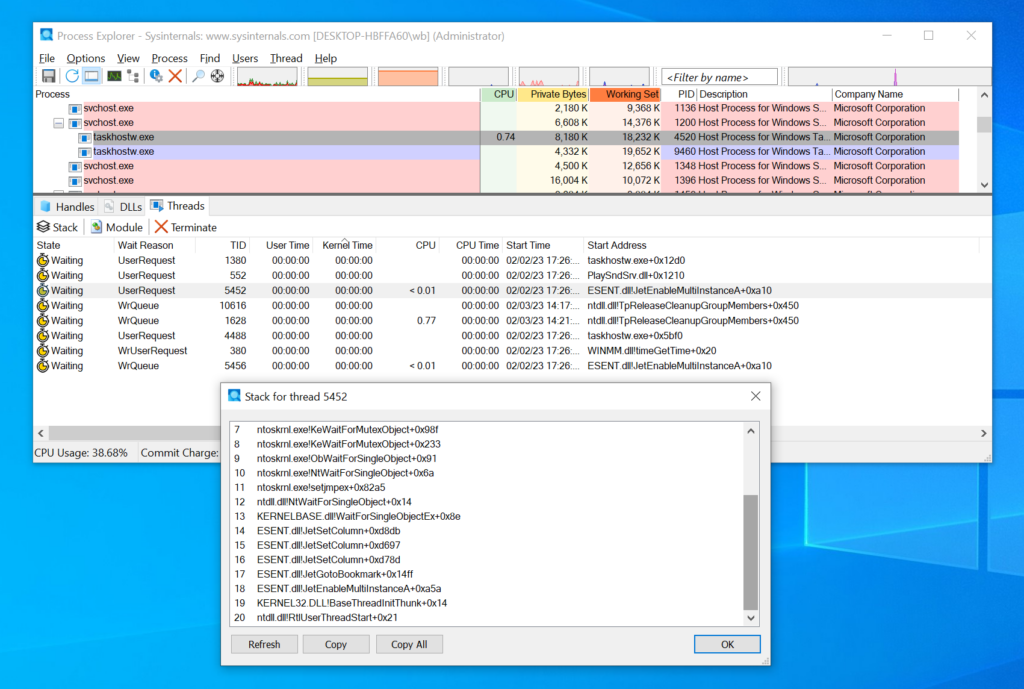Collapse the svchost.exe node with PID 1200
Image resolution: width=1024 pixels, height=689 pixels.
click(58, 123)
